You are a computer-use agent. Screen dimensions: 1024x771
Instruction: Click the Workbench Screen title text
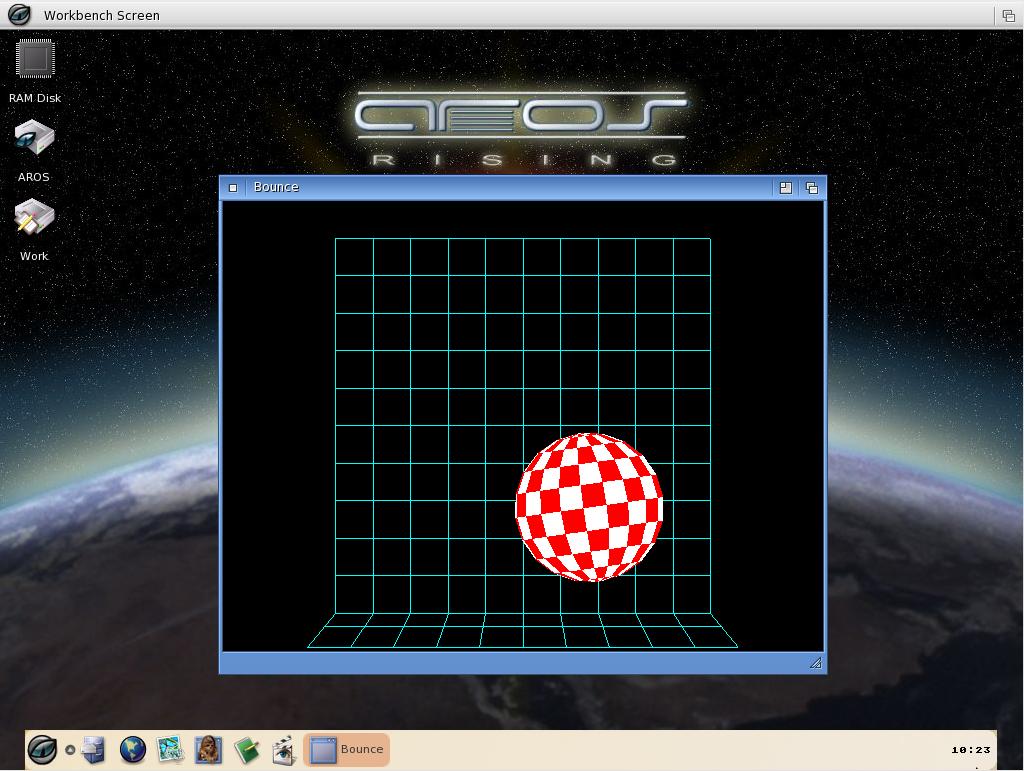[102, 15]
